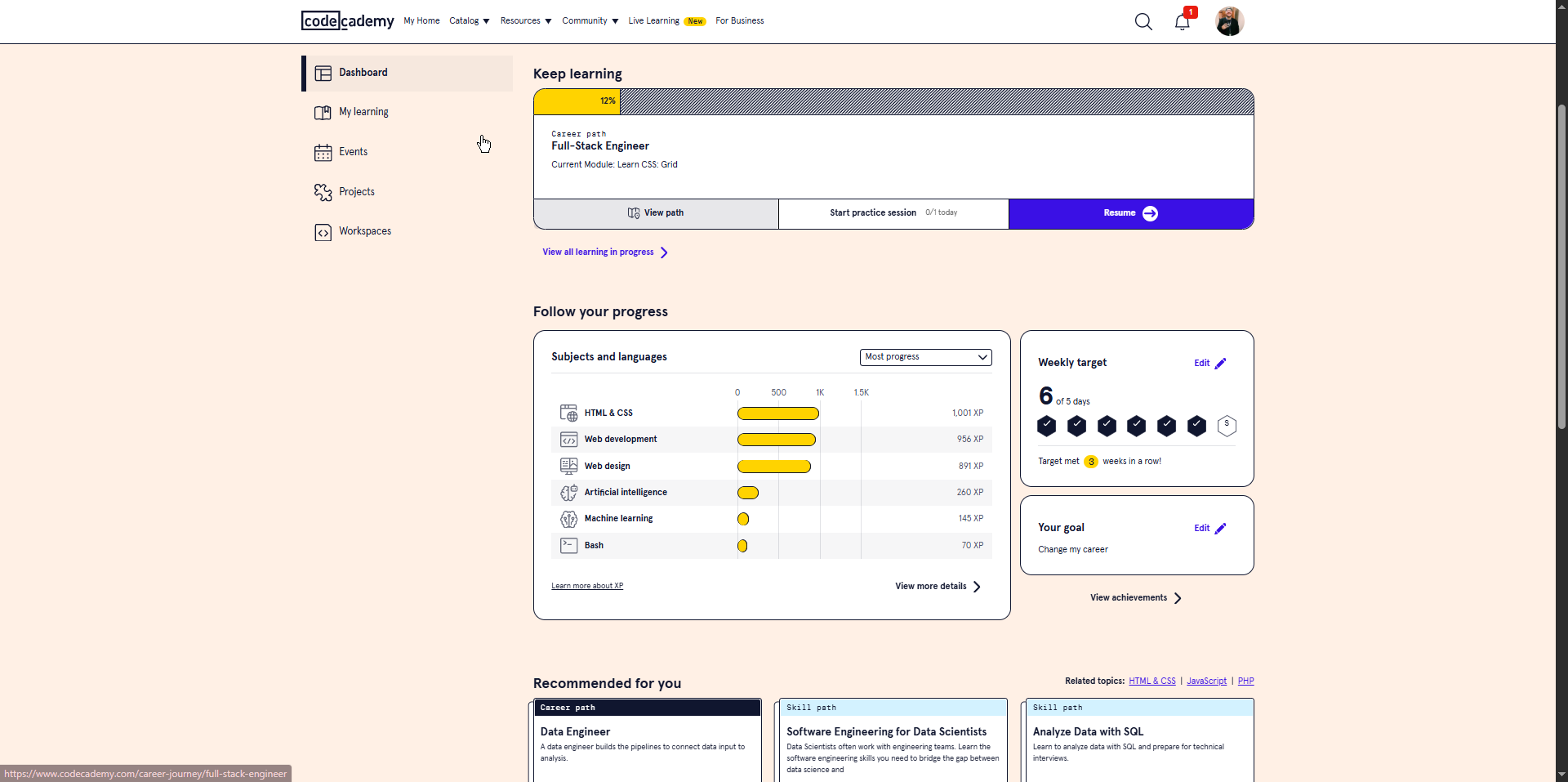Click the Bash terminal icon
The image size is (1568, 782).
pyautogui.click(x=568, y=545)
